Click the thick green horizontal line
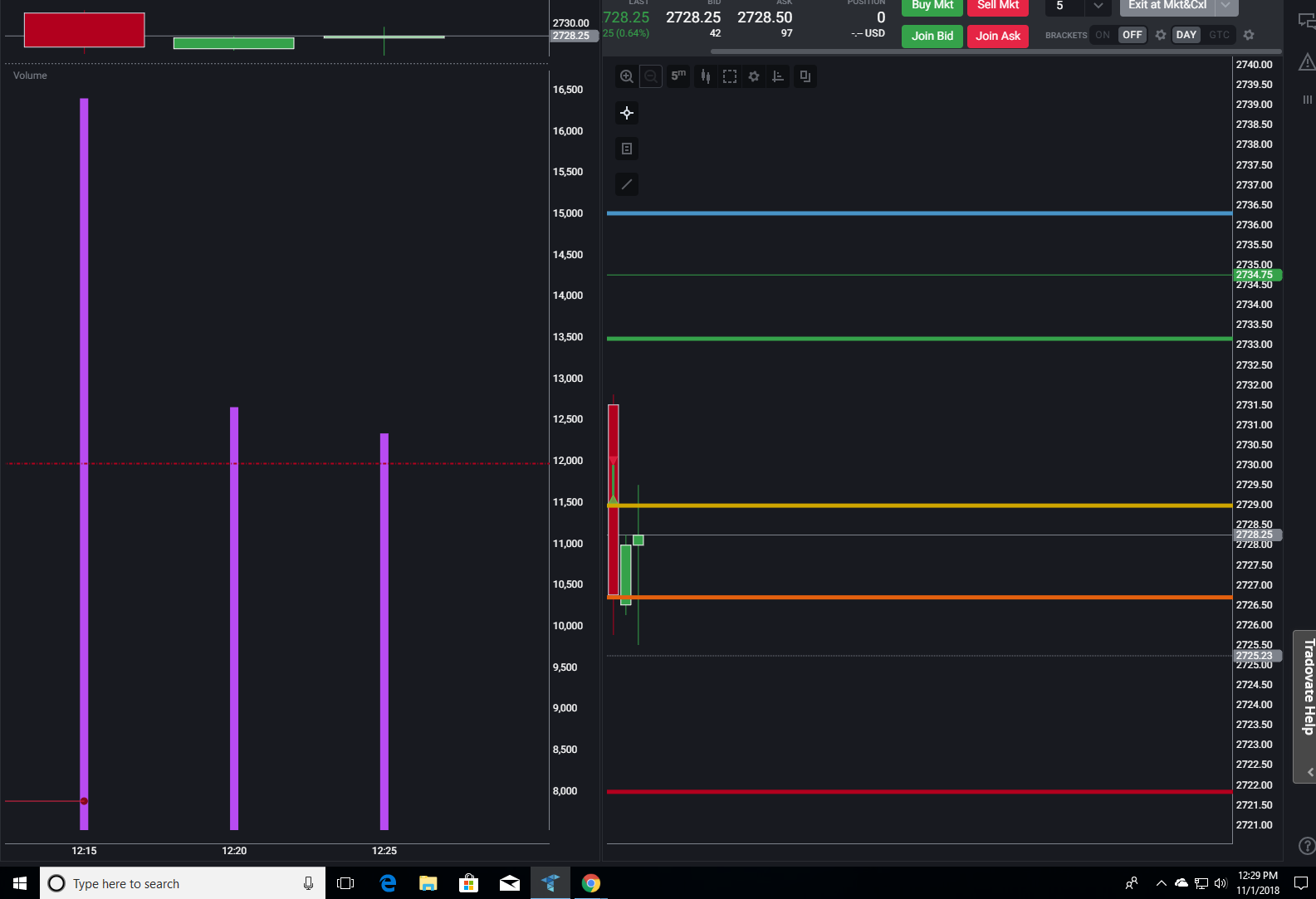 point(919,339)
